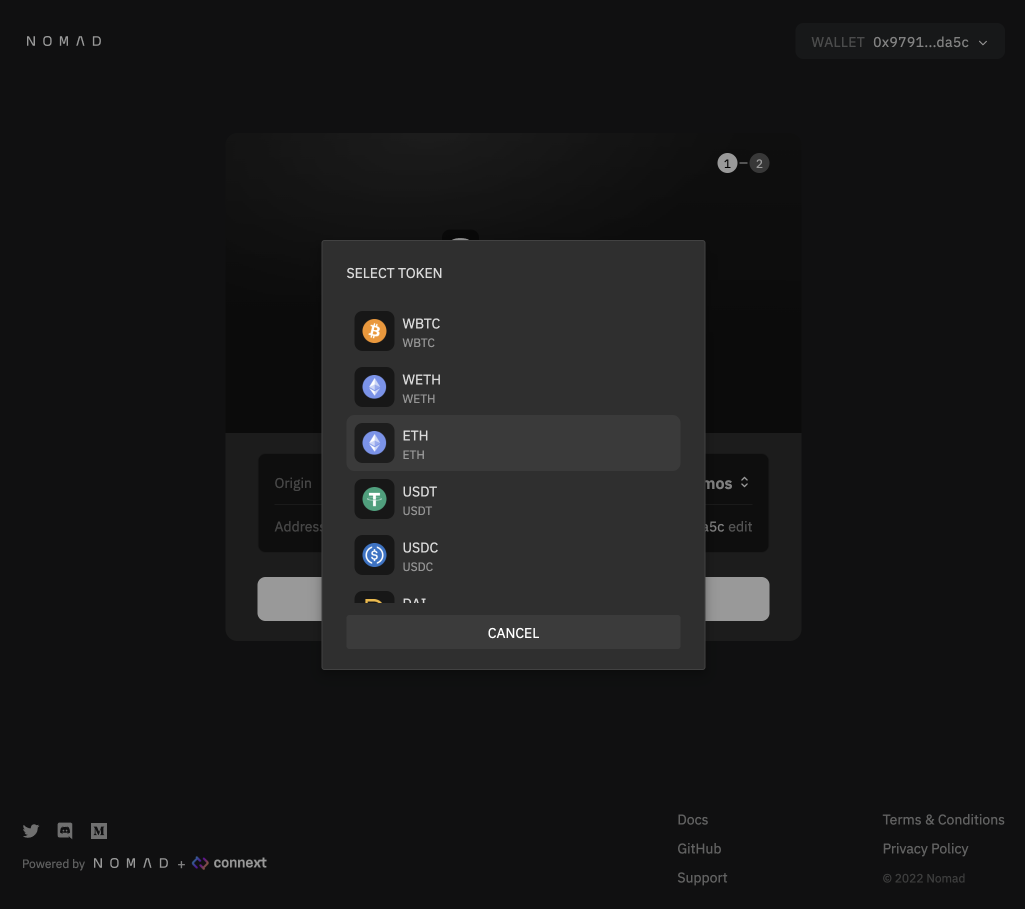The width and height of the screenshot is (1025, 909).
Task: Open the Discord community icon
Action: click(x=65, y=831)
